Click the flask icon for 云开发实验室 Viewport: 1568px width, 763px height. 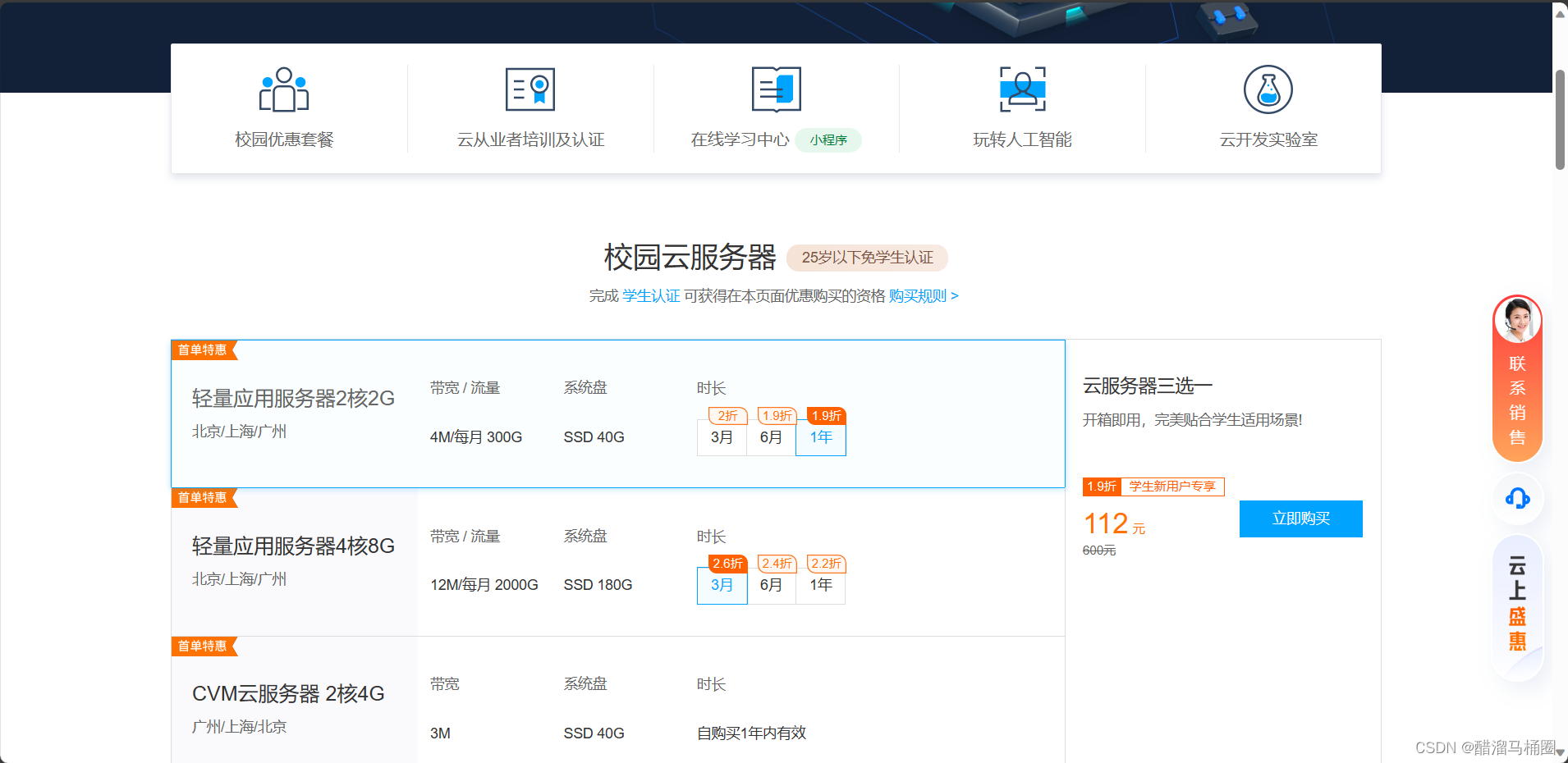(x=1268, y=89)
